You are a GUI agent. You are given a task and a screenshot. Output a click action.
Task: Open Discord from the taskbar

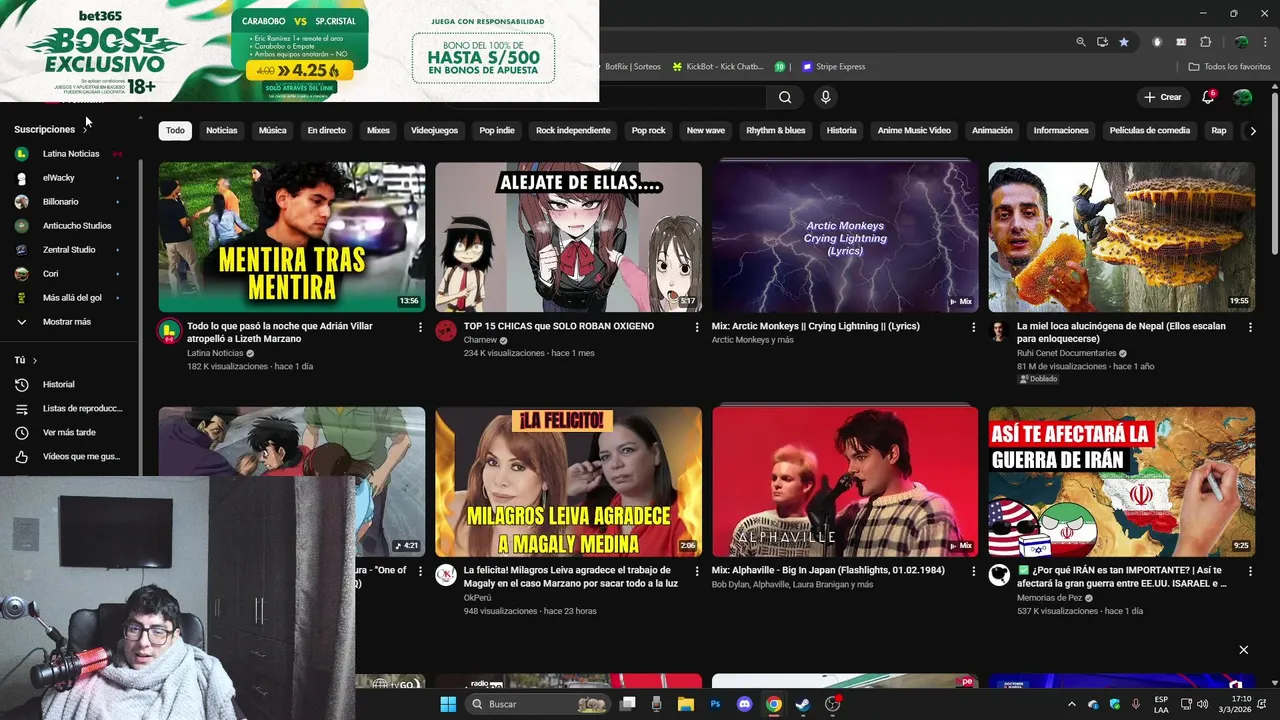744,704
